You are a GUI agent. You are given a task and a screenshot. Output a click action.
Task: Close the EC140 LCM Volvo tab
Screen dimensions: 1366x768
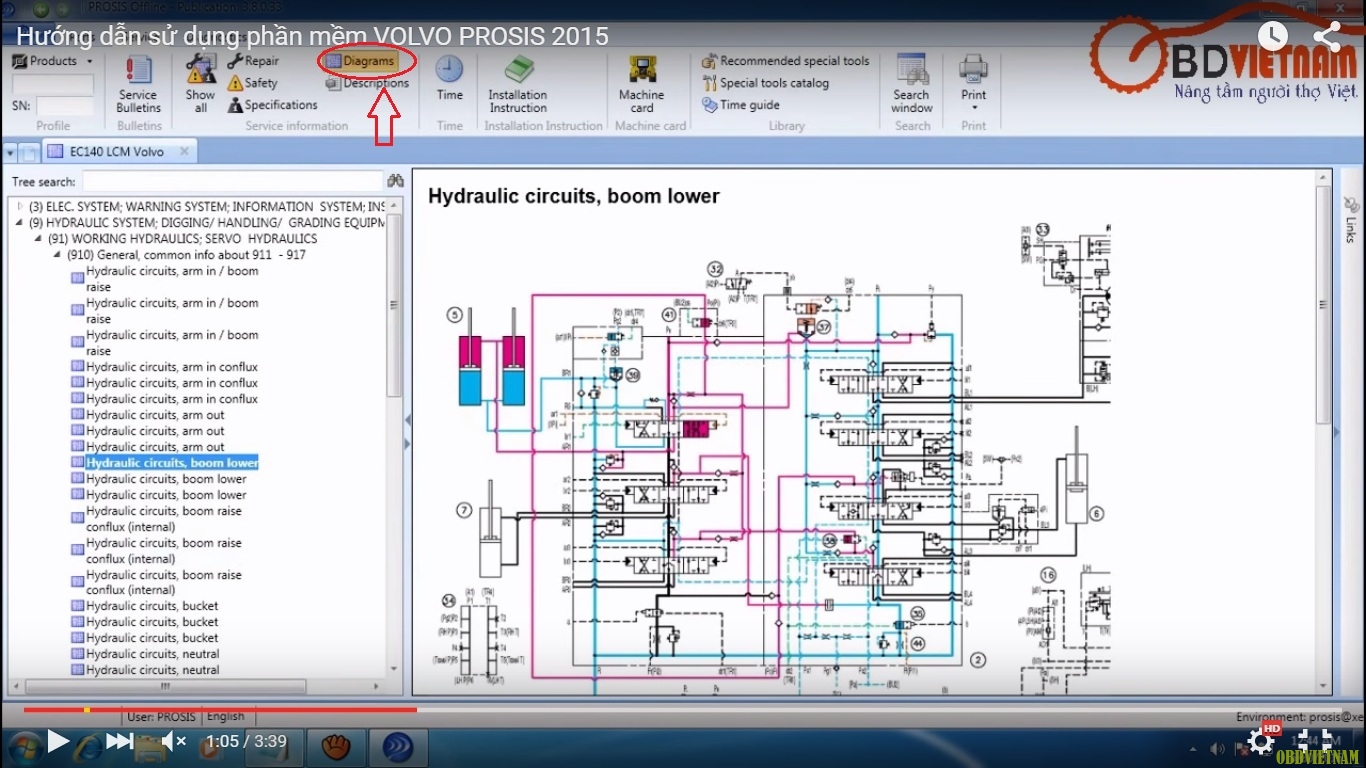tap(184, 152)
